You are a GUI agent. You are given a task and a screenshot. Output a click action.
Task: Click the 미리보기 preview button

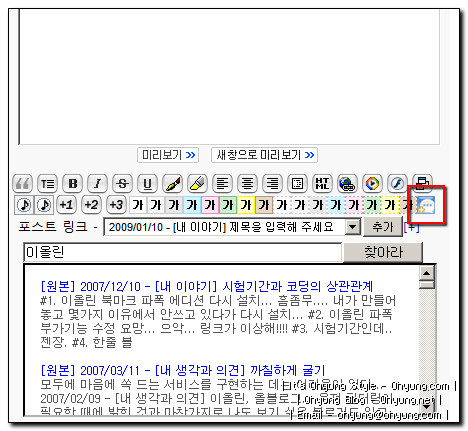click(x=168, y=155)
